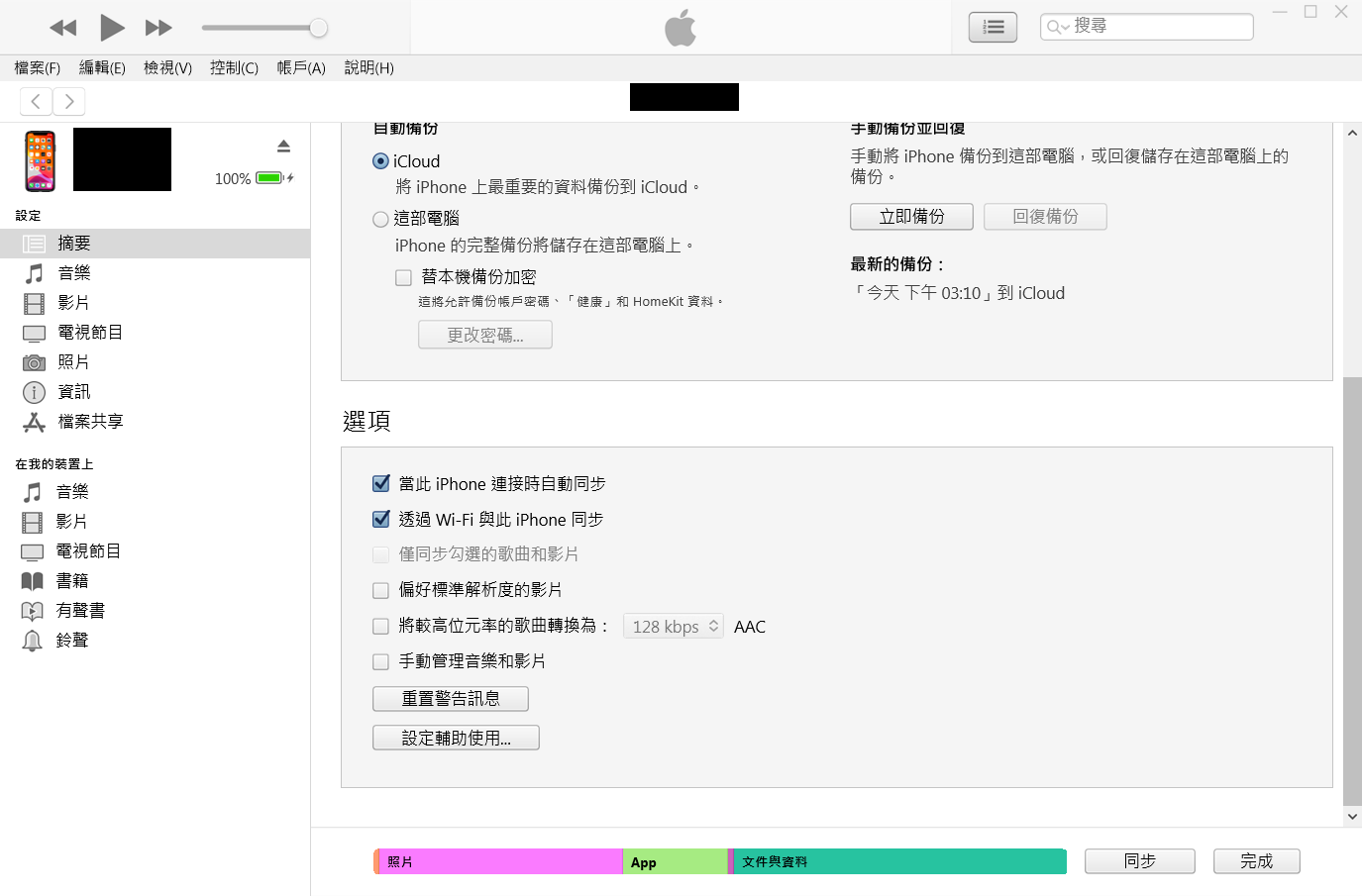1362x896 pixels.
Task: Open the 檢視(V) menu
Action: [167, 67]
